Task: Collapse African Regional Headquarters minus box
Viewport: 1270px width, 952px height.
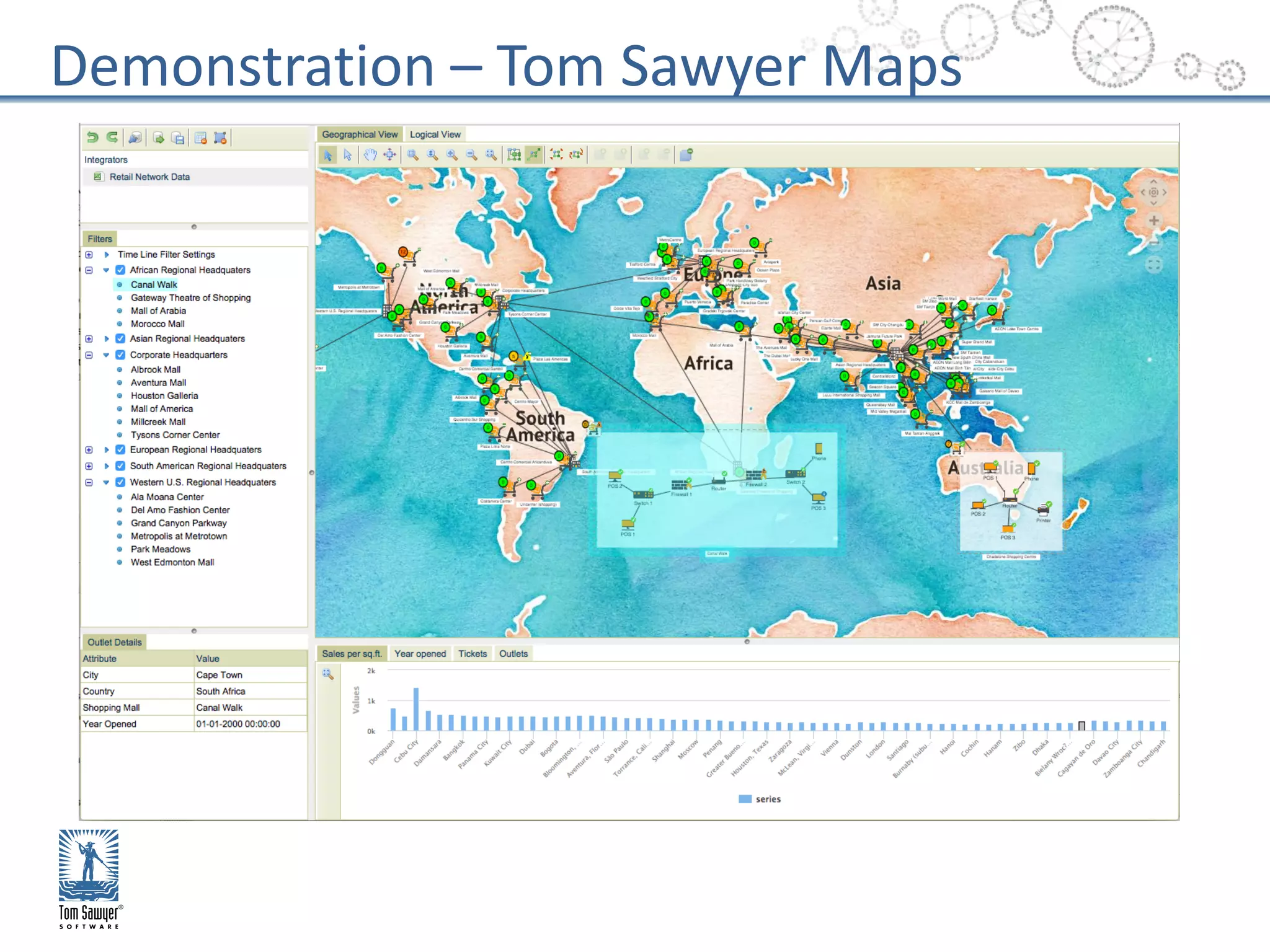Action: [89, 270]
